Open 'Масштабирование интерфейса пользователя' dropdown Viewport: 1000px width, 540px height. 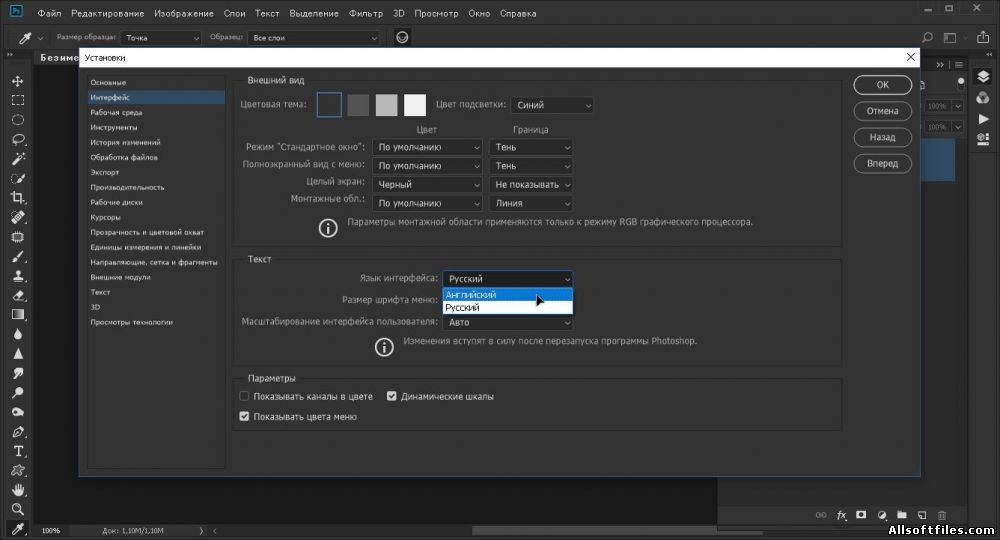click(508, 323)
